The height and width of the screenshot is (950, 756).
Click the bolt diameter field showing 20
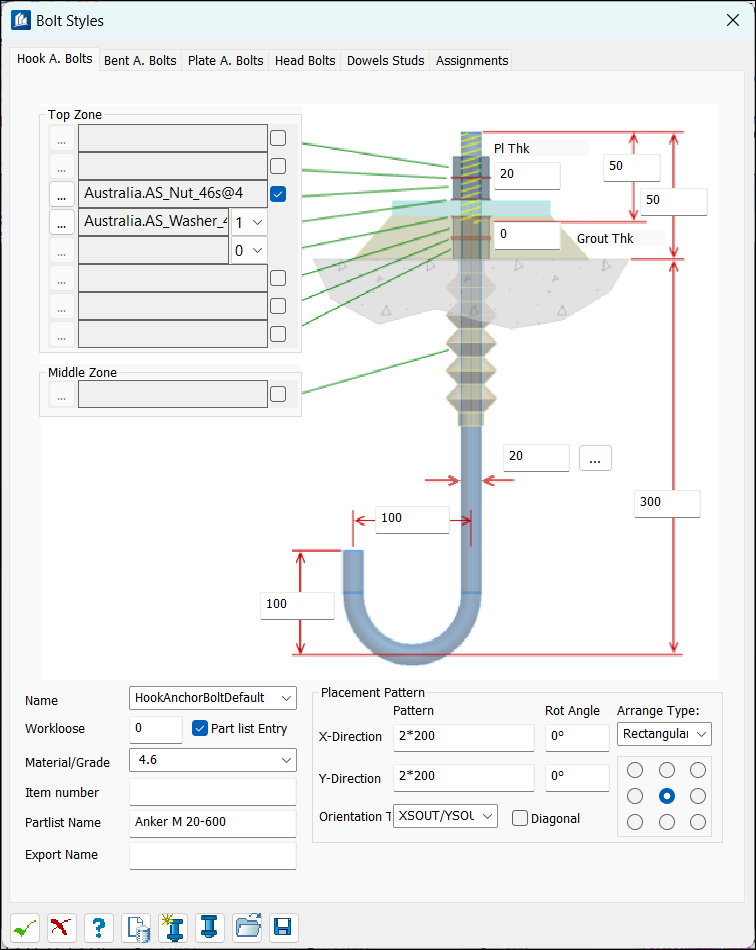tap(536, 457)
